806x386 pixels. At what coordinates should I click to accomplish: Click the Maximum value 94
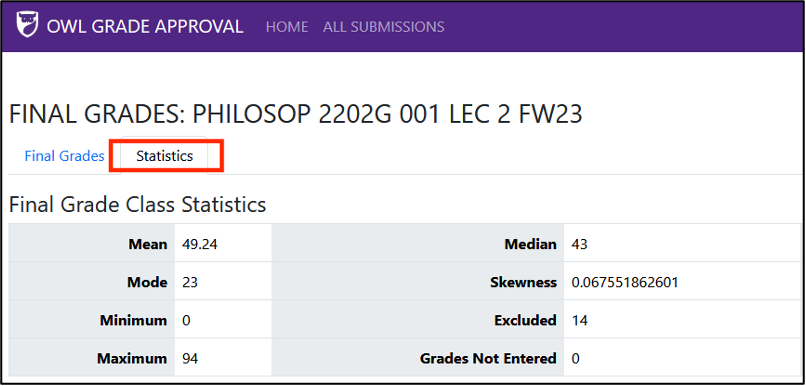[x=190, y=358]
